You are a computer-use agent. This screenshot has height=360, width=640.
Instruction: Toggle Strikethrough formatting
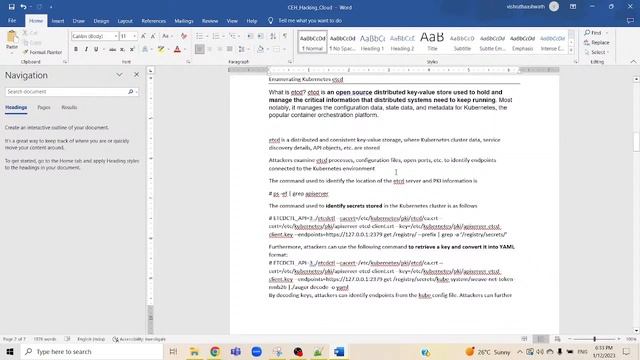pyautogui.click(x=112, y=49)
